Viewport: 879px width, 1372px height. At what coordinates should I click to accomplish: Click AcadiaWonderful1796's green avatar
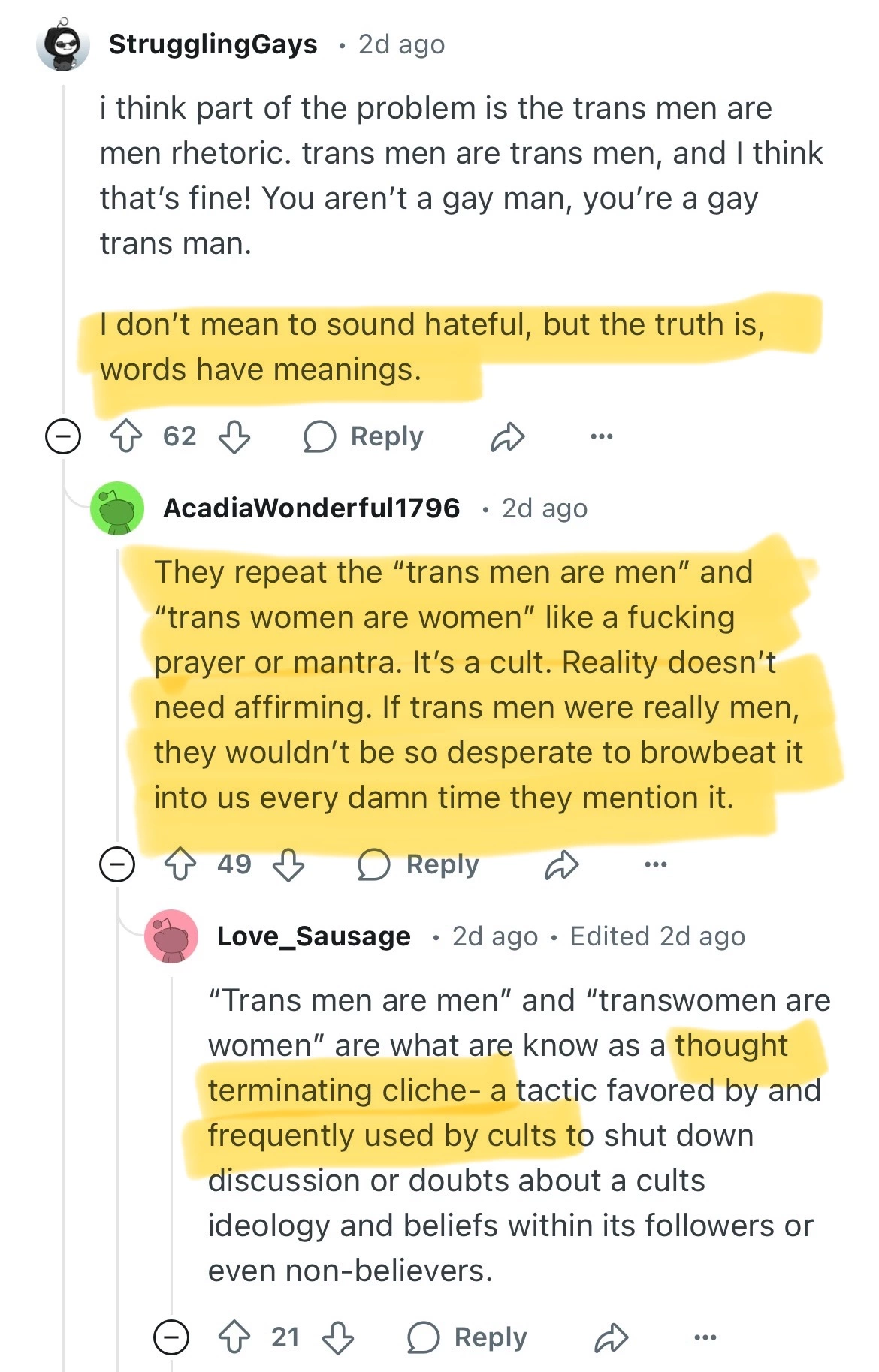(x=117, y=508)
